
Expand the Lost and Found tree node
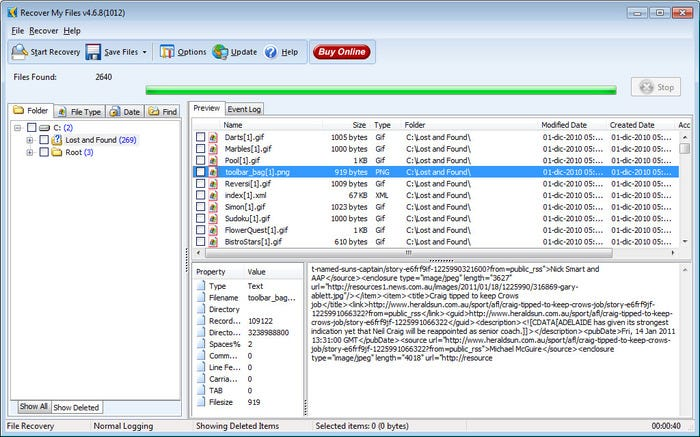(x=30, y=140)
